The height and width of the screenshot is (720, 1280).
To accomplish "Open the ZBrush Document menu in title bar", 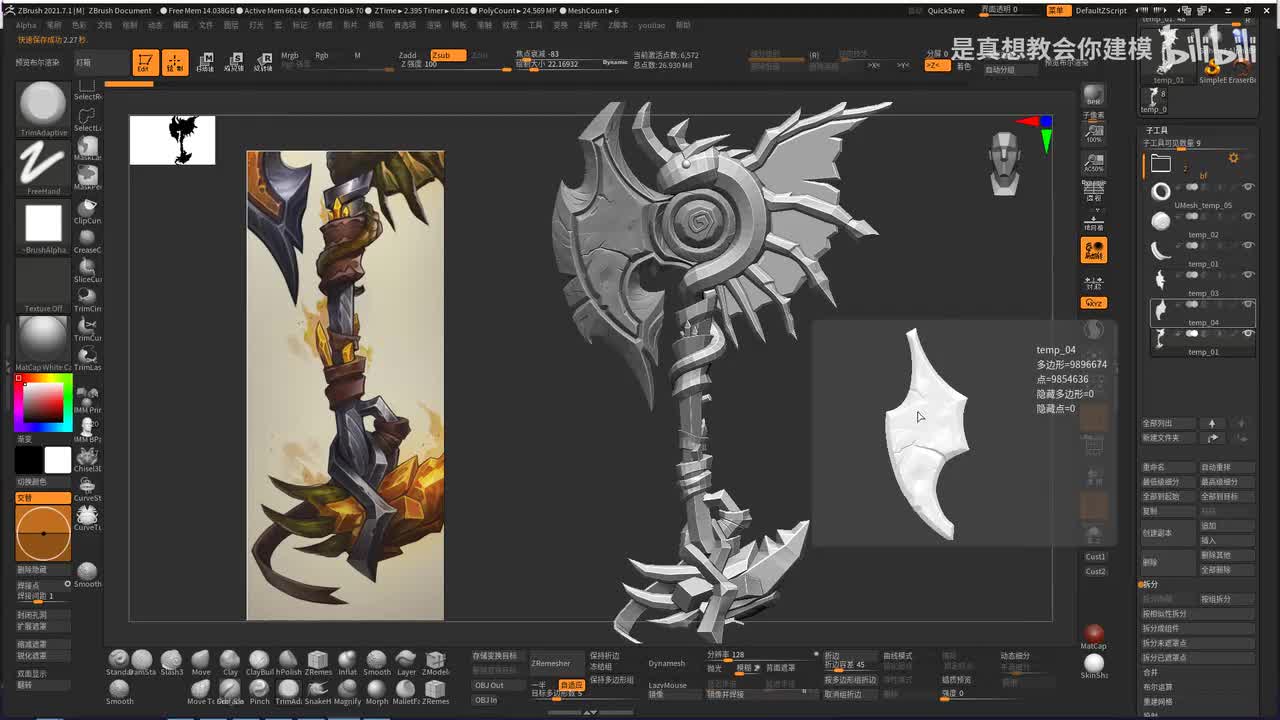I will [120, 10].
